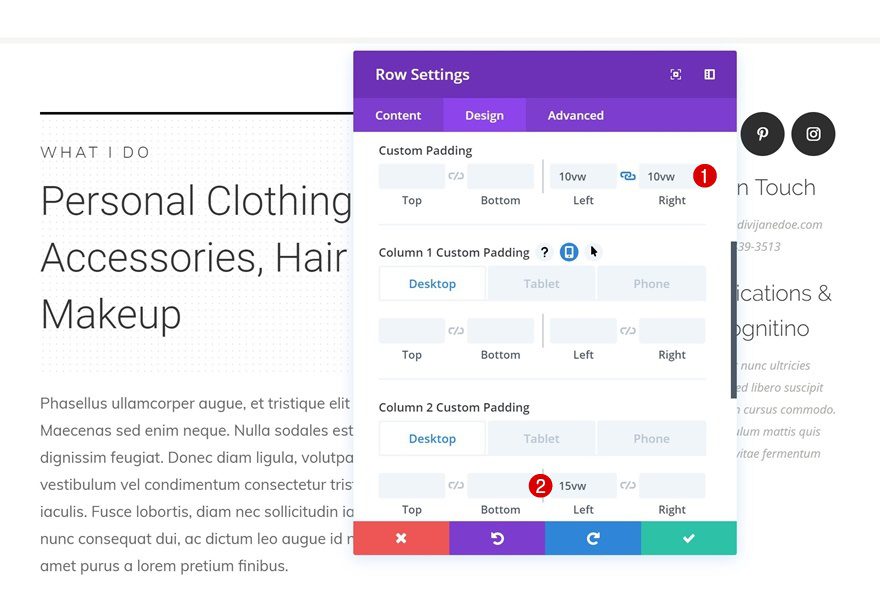This screenshot has height=614, width=880.
Task: Click the red X to discard changes
Action: click(x=401, y=537)
